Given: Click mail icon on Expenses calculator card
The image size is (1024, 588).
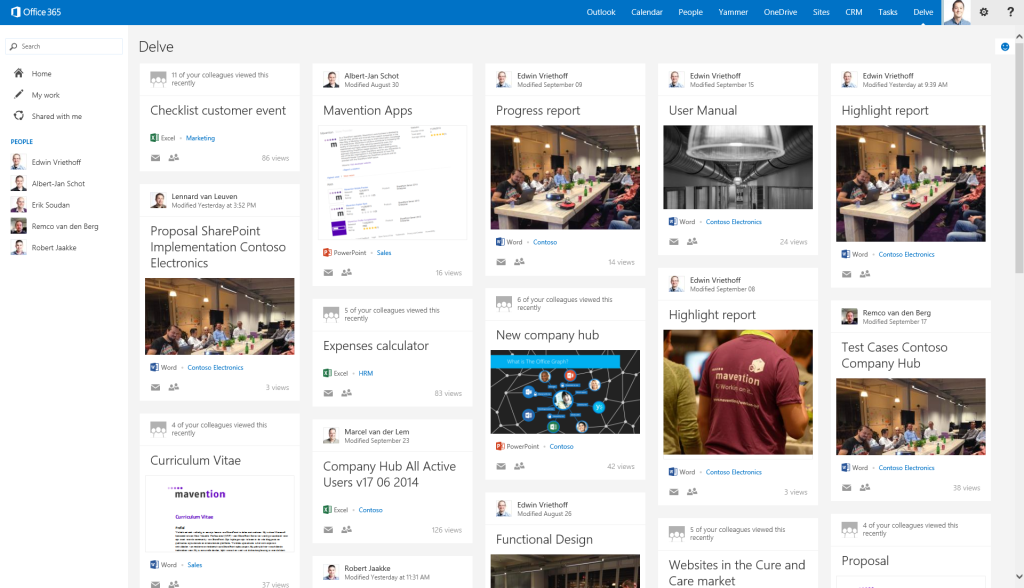Looking at the screenshot, I should click(328, 393).
